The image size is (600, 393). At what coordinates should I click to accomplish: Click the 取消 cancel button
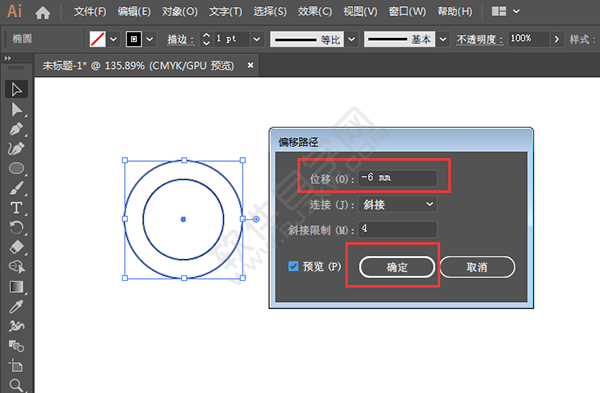[477, 267]
